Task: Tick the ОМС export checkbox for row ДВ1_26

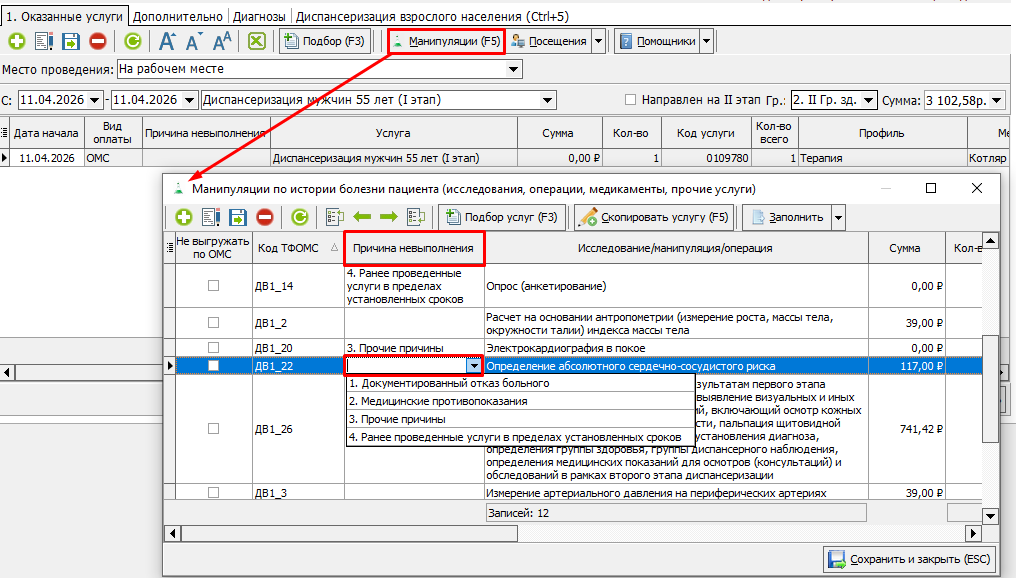Action: (213, 428)
